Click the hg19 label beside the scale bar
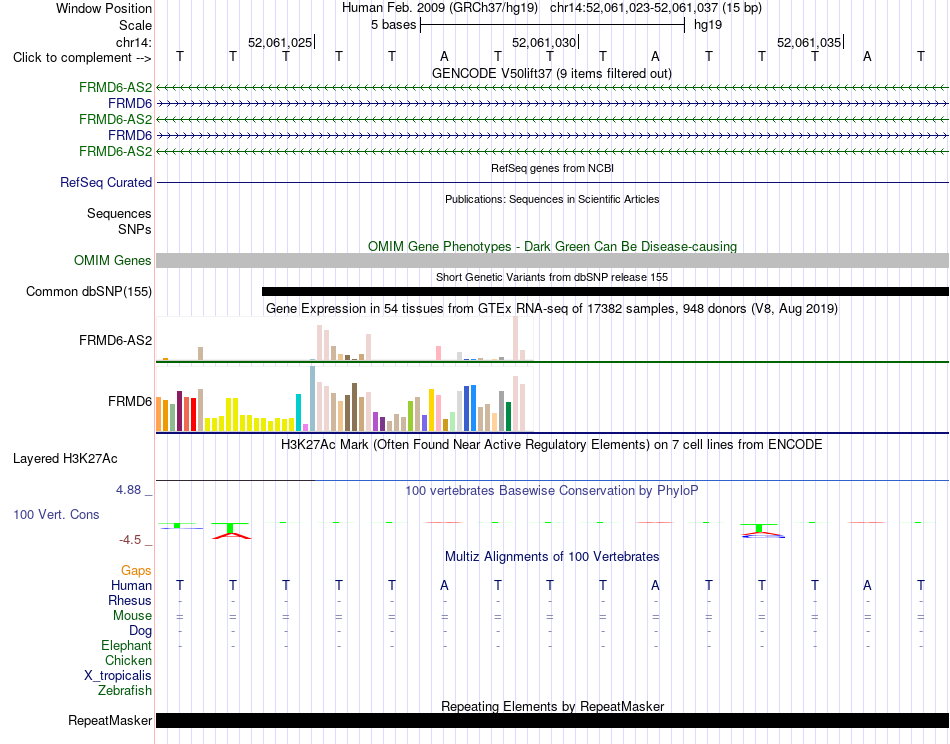Screen dimensions: 950x744 point(708,25)
